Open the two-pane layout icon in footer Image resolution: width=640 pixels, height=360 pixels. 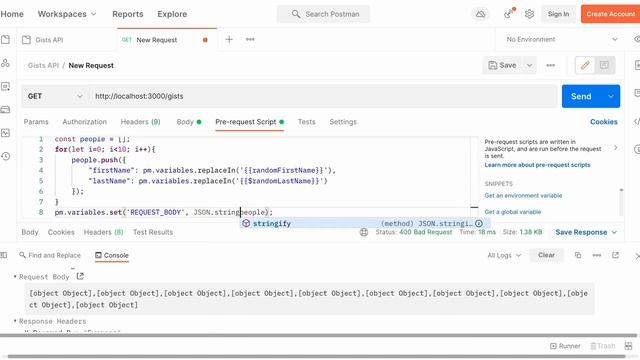(x=628, y=346)
